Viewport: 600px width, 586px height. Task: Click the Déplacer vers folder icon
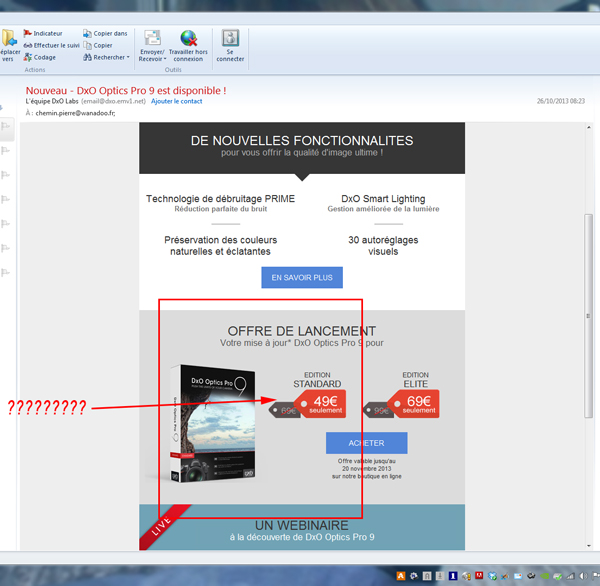(x=8, y=38)
